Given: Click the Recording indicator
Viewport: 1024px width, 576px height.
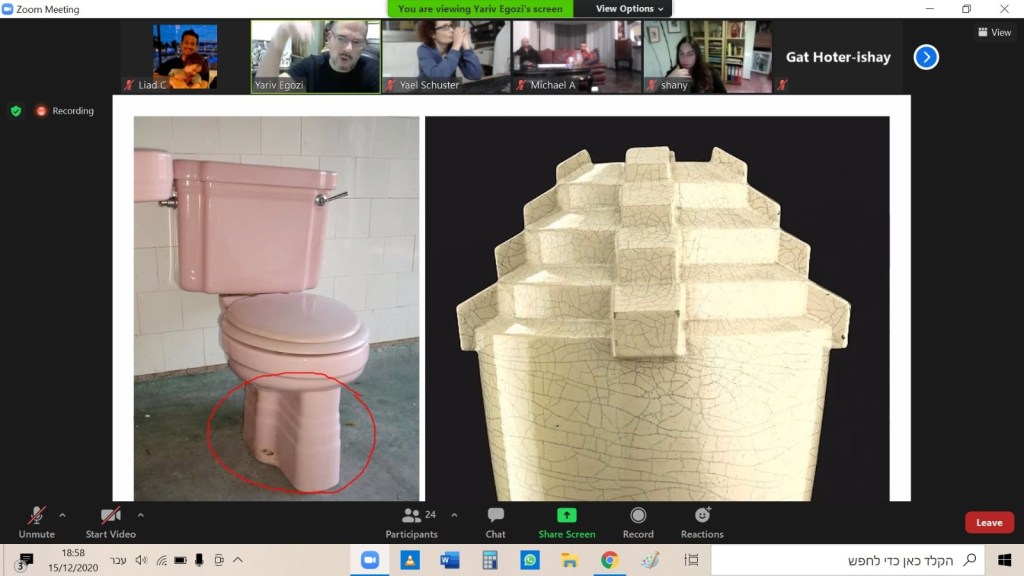Looking at the screenshot, I should pyautogui.click(x=65, y=111).
